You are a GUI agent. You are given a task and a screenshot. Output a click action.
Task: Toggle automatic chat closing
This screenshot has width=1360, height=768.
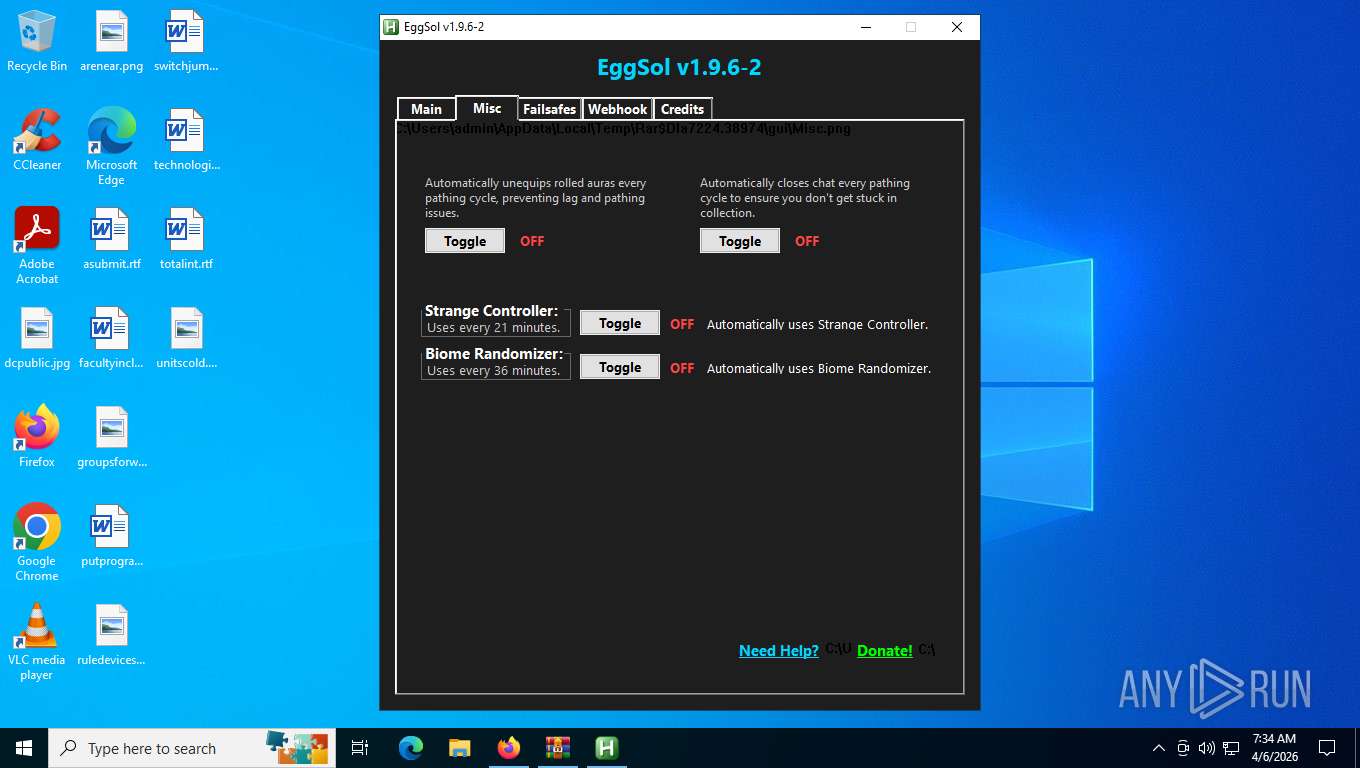tap(740, 241)
